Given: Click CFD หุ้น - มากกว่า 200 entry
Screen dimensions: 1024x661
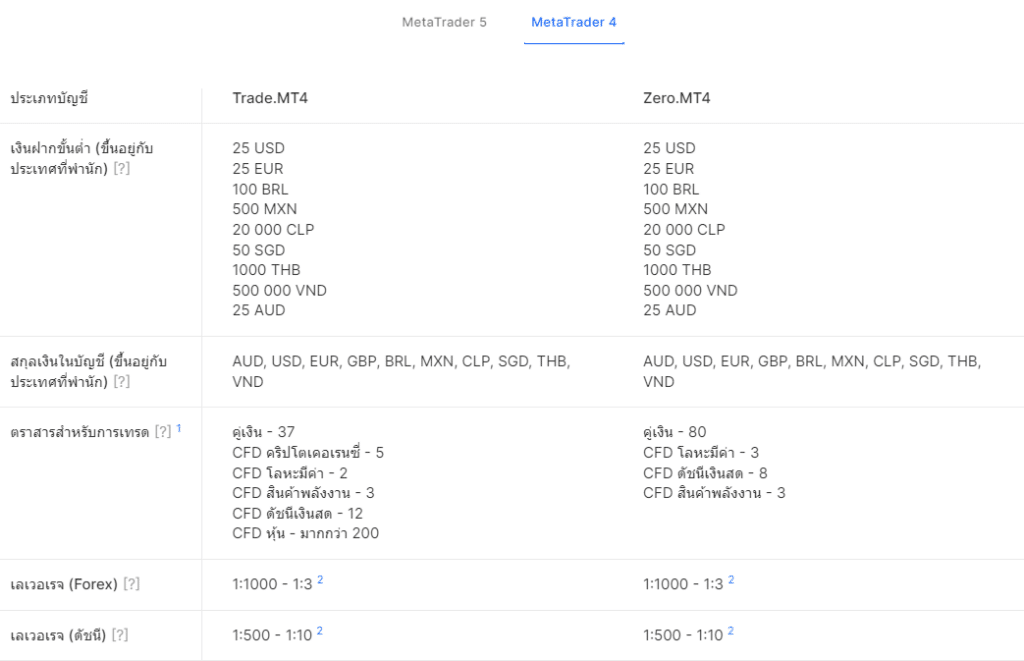Looking at the screenshot, I should [x=306, y=533].
